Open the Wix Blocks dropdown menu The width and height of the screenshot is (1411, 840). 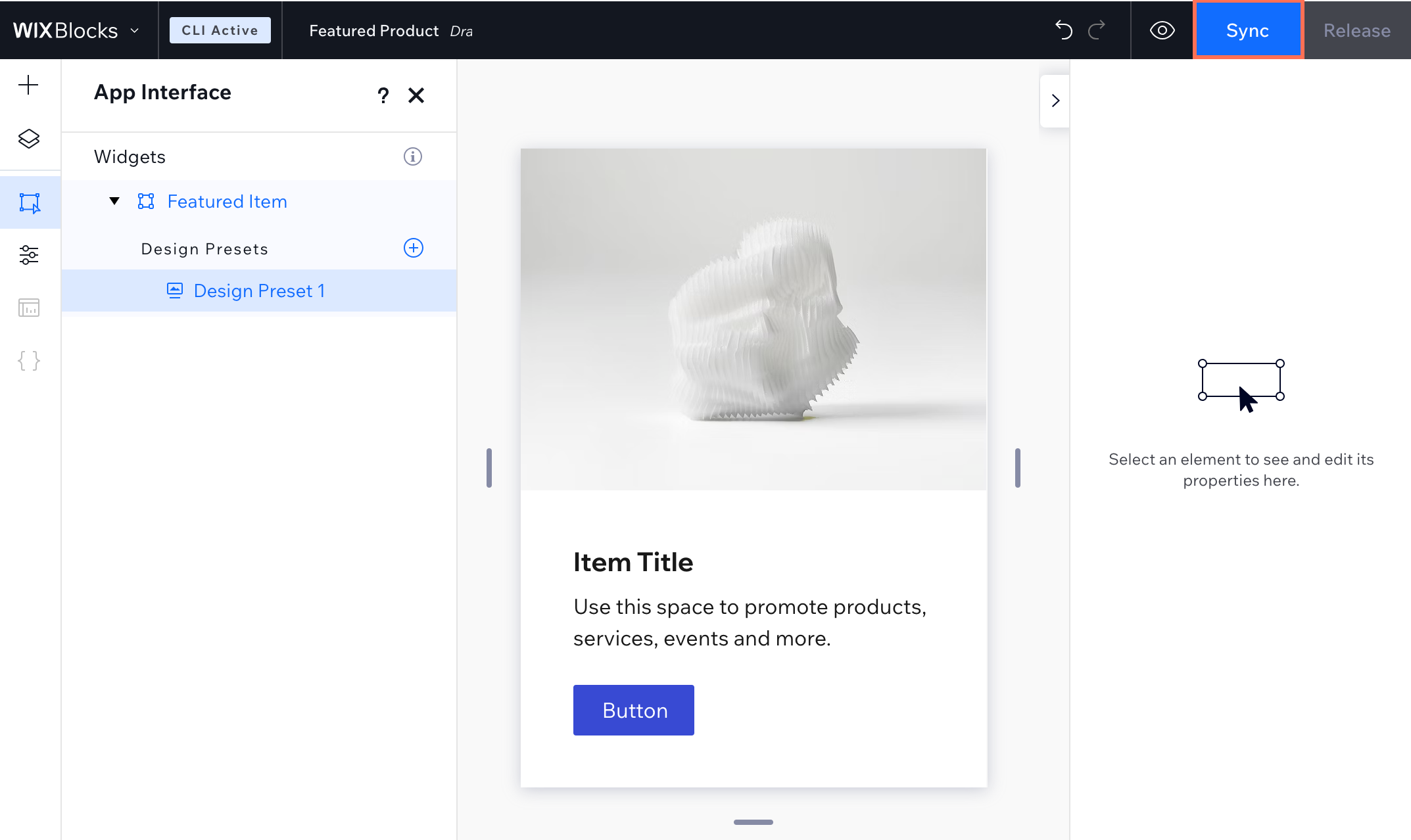tap(76, 30)
